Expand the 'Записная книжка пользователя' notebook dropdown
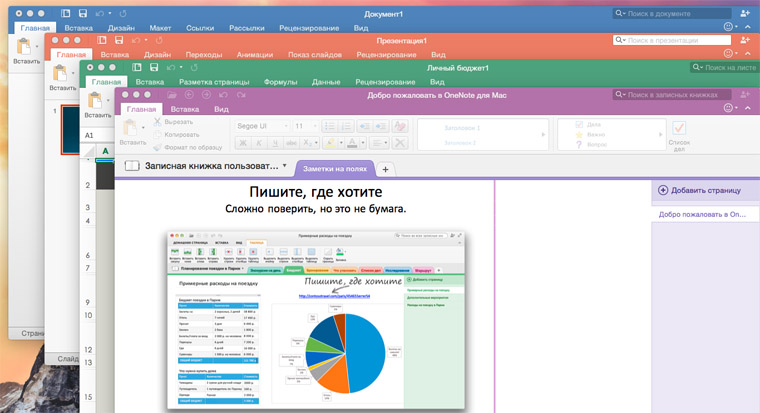Screen dimensions: 760x413 click(x=285, y=165)
